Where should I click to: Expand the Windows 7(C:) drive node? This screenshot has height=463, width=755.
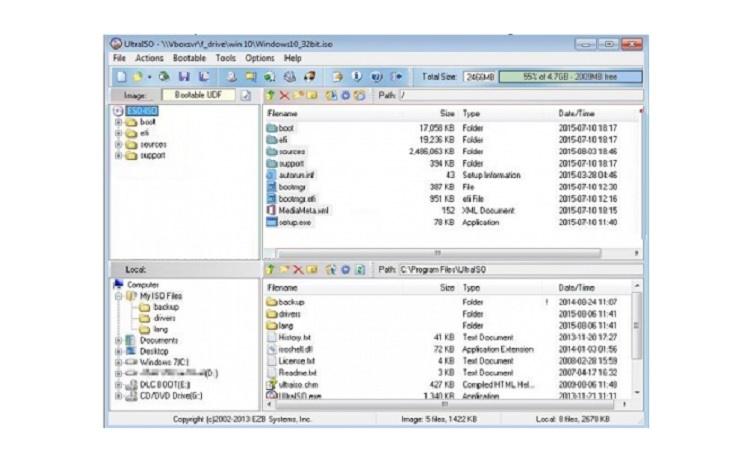tap(119, 362)
